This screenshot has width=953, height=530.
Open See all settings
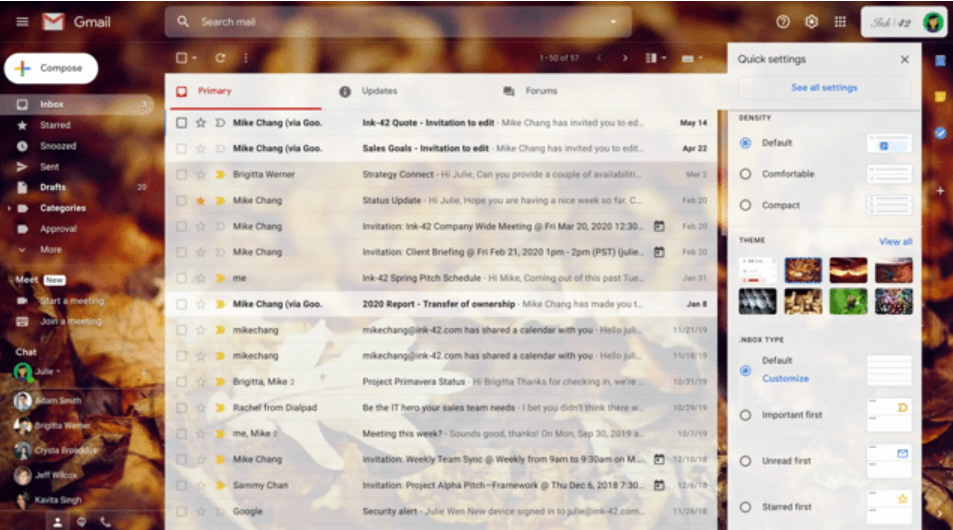[824, 88]
